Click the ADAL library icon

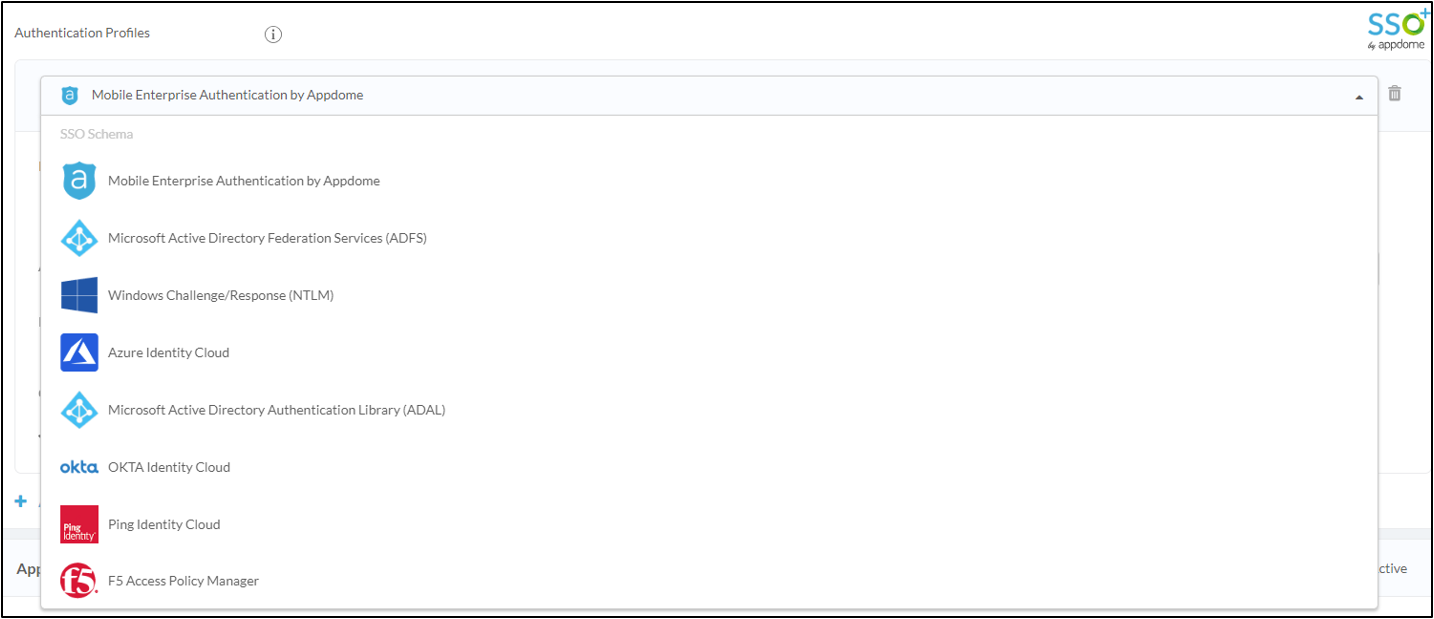pos(79,409)
